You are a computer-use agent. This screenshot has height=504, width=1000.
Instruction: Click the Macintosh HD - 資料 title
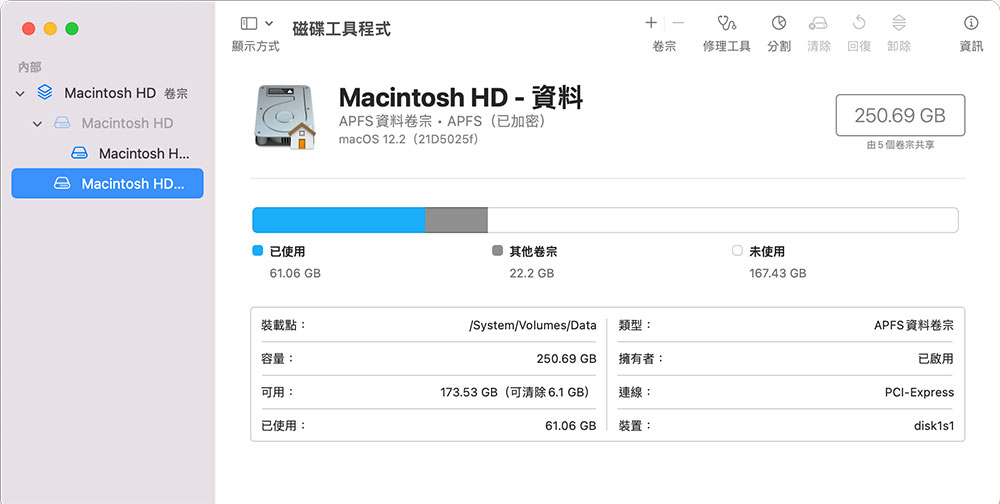[x=460, y=98]
